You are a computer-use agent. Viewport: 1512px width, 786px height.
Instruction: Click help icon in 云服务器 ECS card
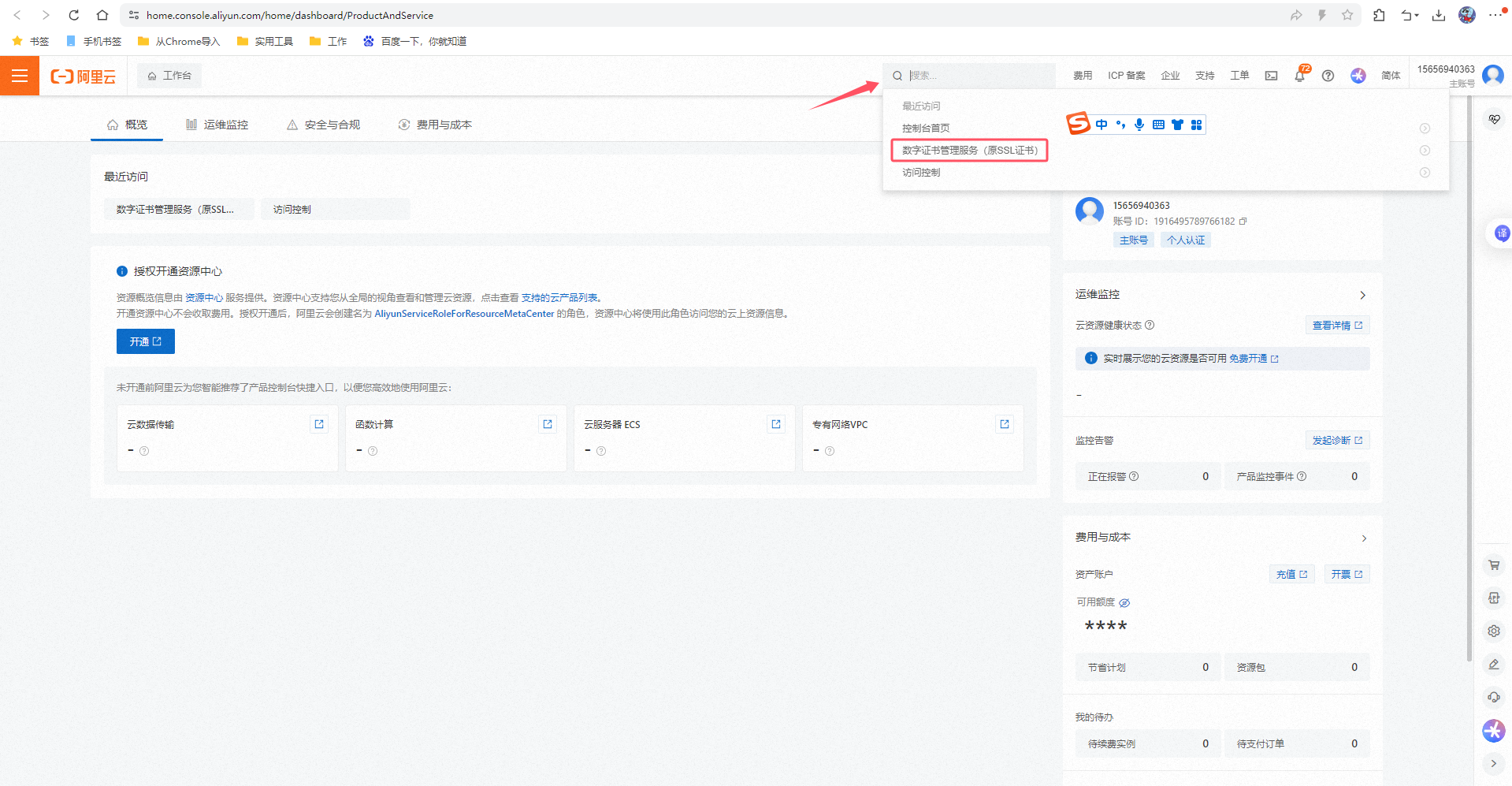(601, 451)
